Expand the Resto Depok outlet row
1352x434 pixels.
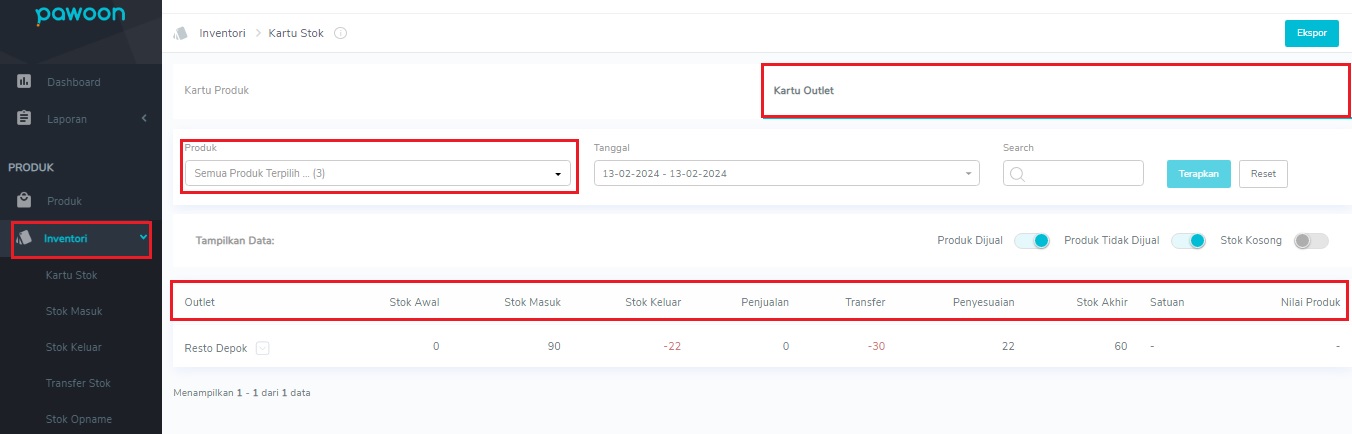(x=262, y=348)
